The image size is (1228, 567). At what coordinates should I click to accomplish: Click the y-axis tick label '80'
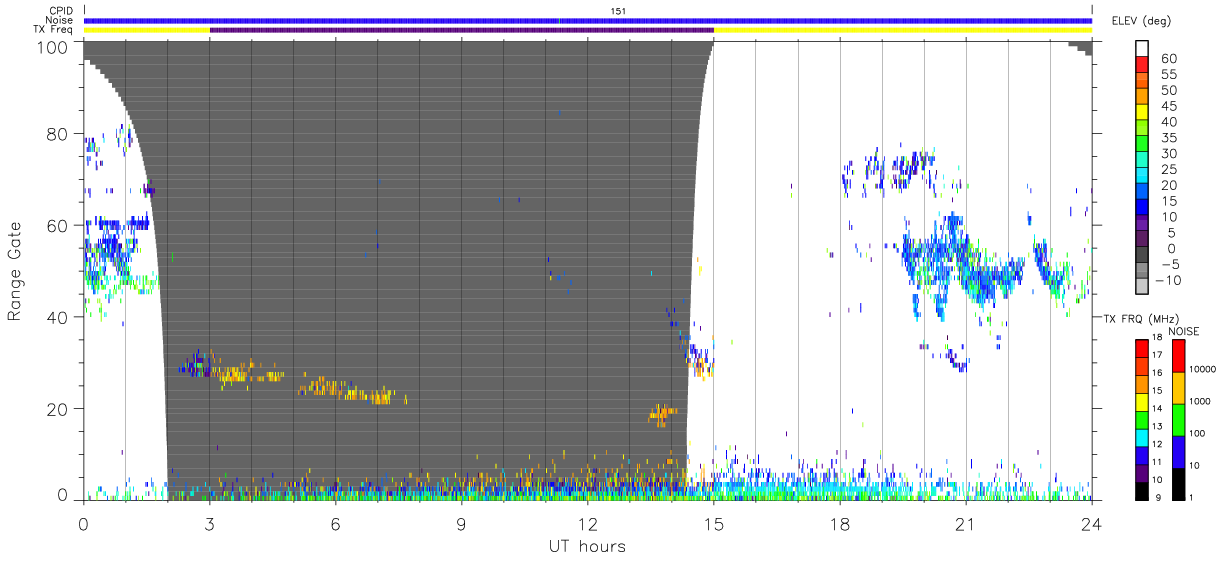58,134
